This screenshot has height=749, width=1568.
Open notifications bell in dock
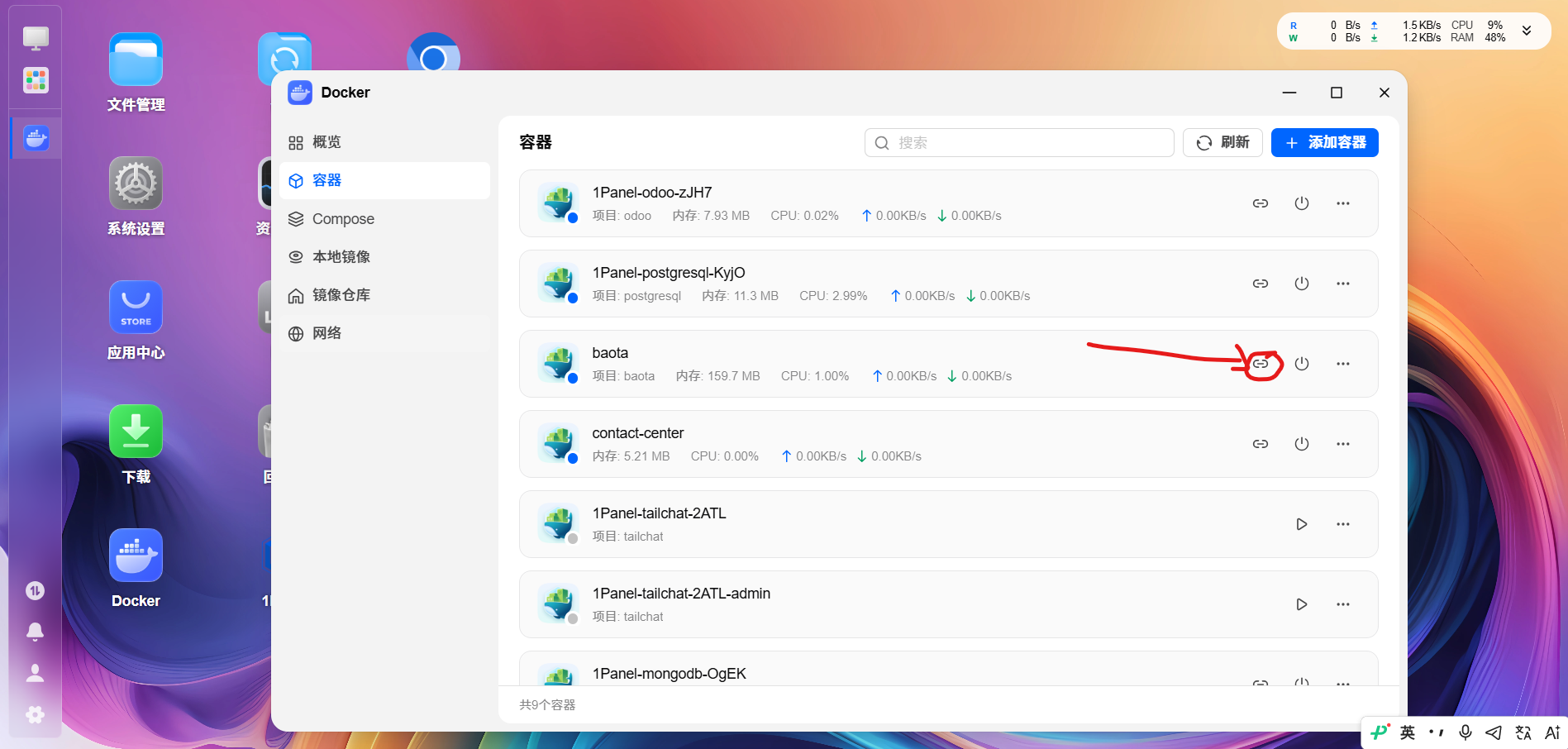pyautogui.click(x=35, y=632)
